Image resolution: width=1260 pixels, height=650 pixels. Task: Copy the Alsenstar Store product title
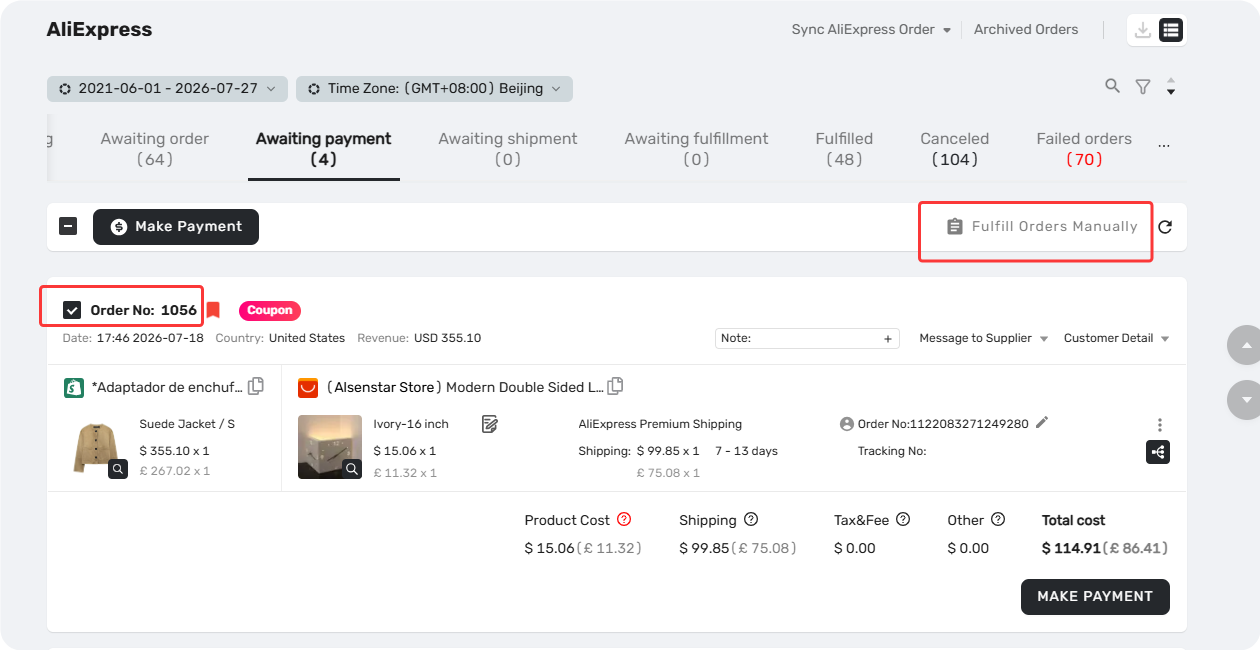coord(616,386)
